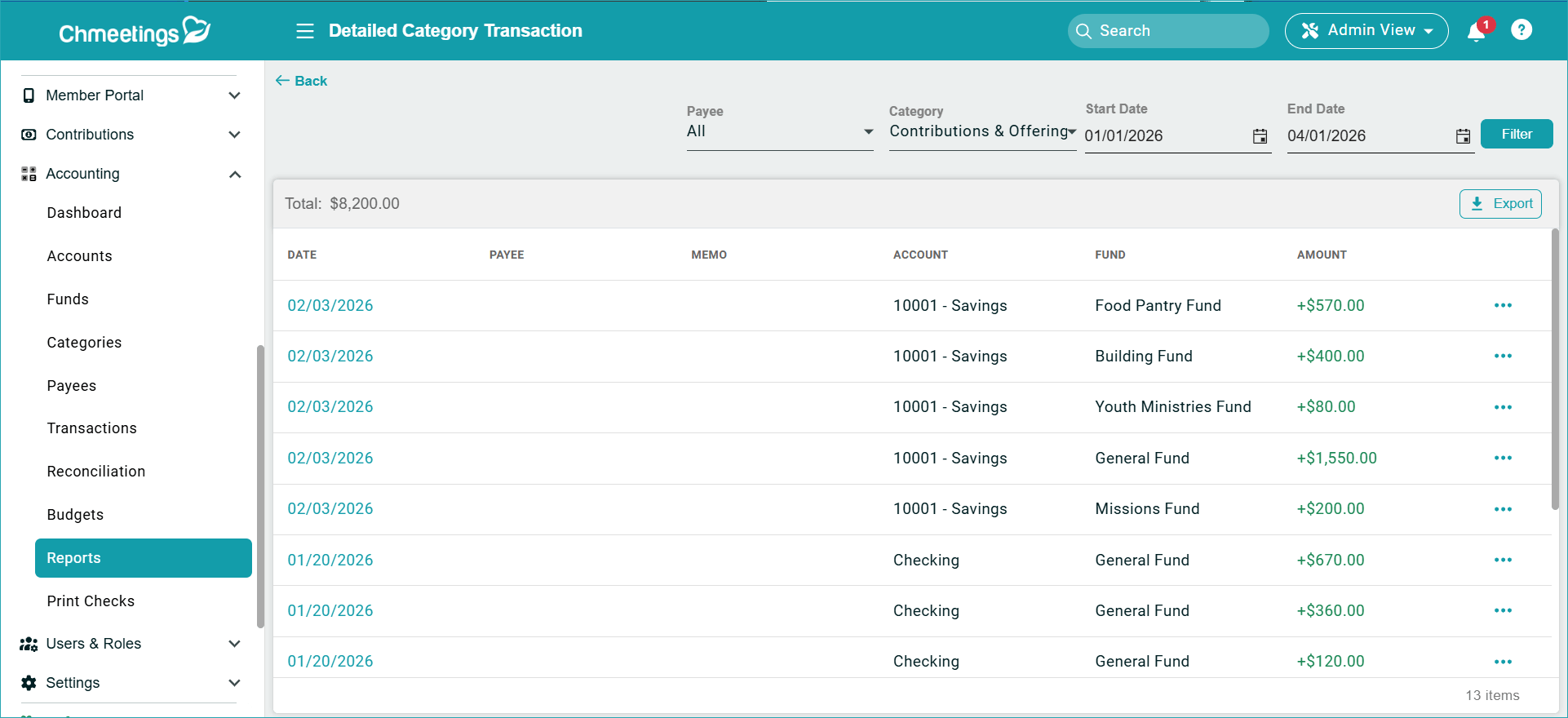Click the DATE column header
This screenshot has width=1568, height=718.
[x=302, y=255]
